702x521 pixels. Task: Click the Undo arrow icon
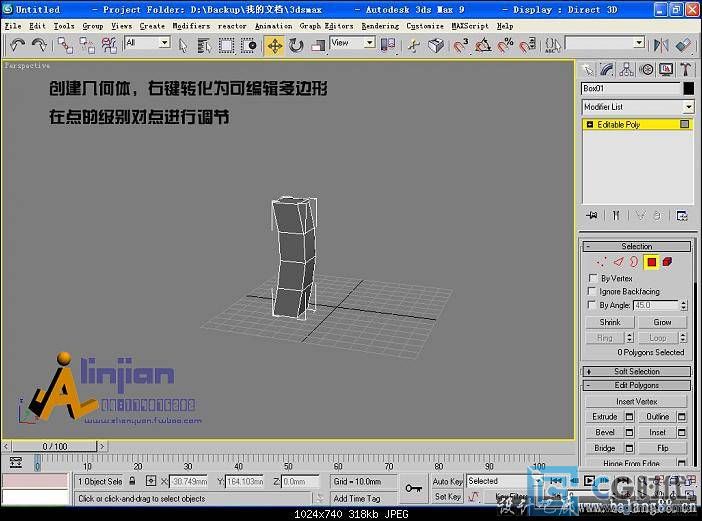pos(17,45)
